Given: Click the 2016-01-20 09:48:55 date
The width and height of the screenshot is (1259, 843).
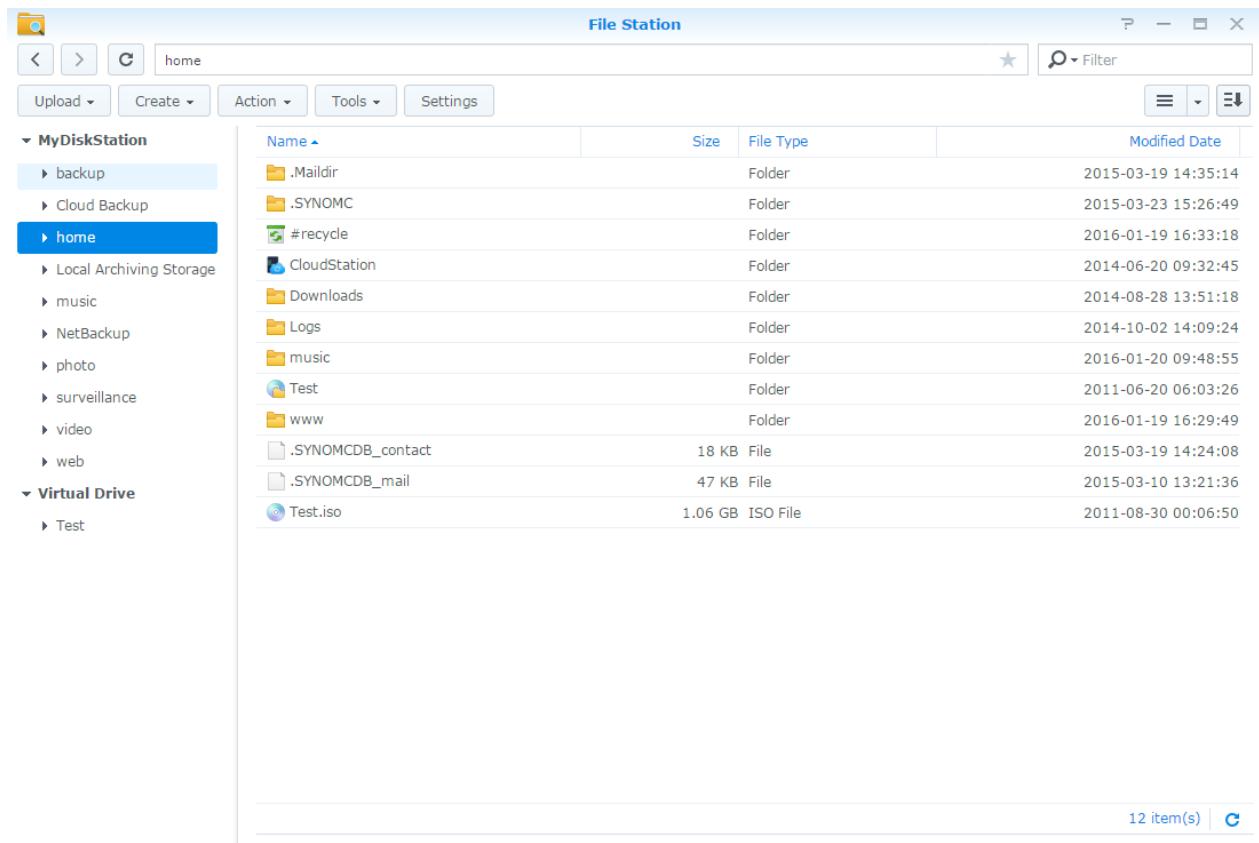Looking at the screenshot, I should (x=1162, y=359).
